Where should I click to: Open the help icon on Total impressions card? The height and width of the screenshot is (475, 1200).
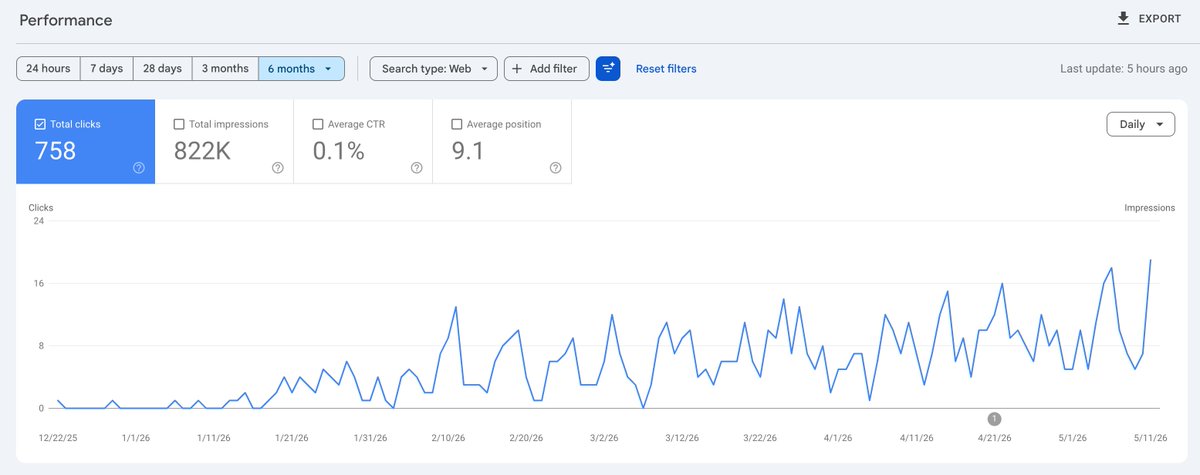point(278,168)
